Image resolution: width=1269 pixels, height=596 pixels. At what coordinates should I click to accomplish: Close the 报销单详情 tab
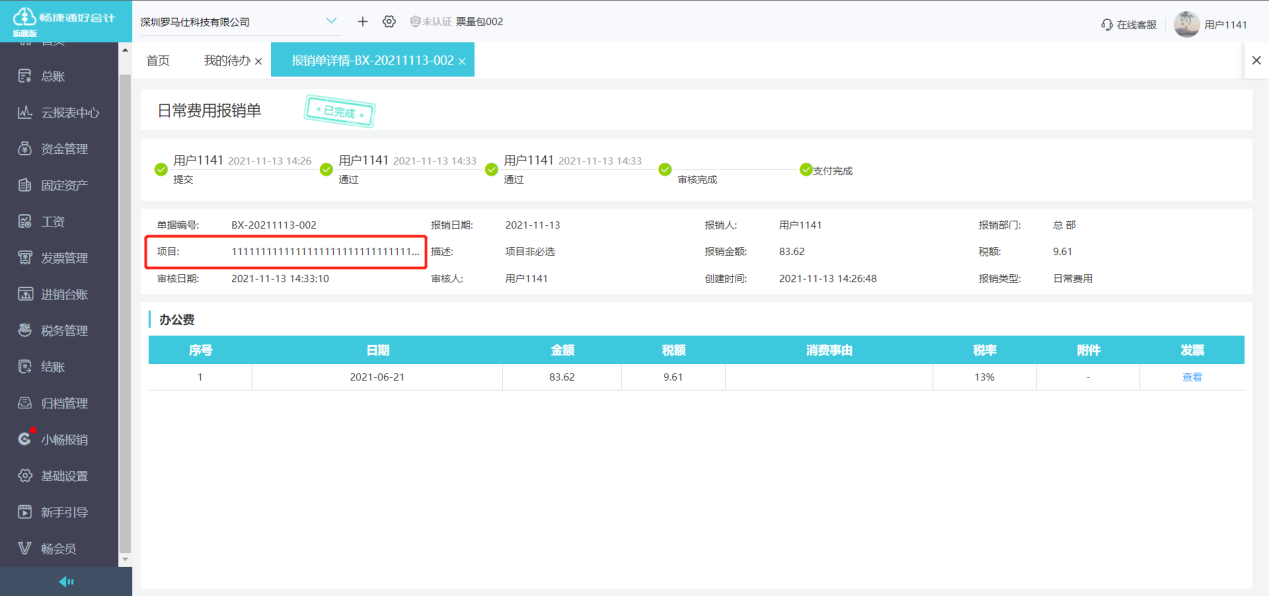[462, 62]
